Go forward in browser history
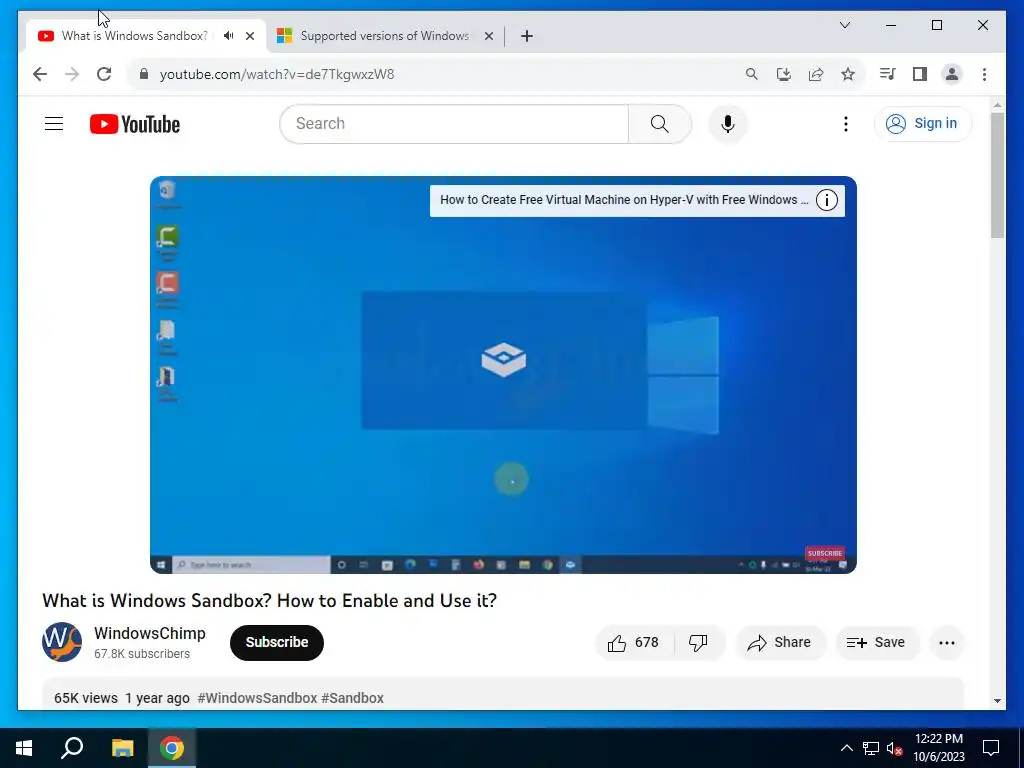Image resolution: width=1024 pixels, height=768 pixels. 72,74
